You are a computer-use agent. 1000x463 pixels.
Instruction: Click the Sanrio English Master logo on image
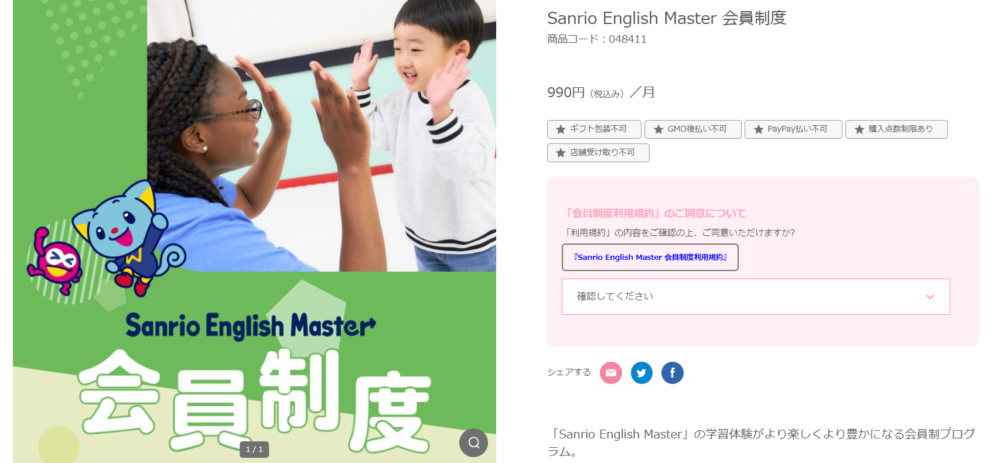click(x=251, y=325)
